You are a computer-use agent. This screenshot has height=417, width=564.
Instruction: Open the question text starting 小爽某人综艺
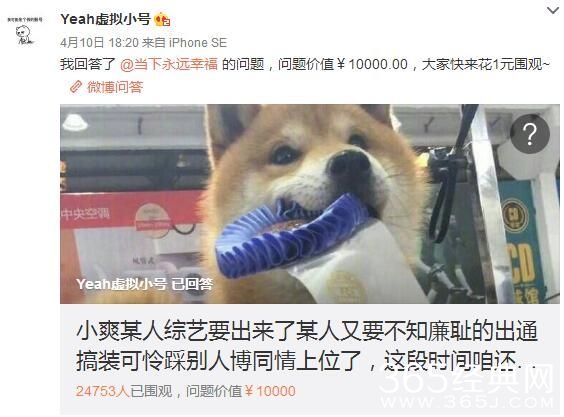[x=306, y=346]
